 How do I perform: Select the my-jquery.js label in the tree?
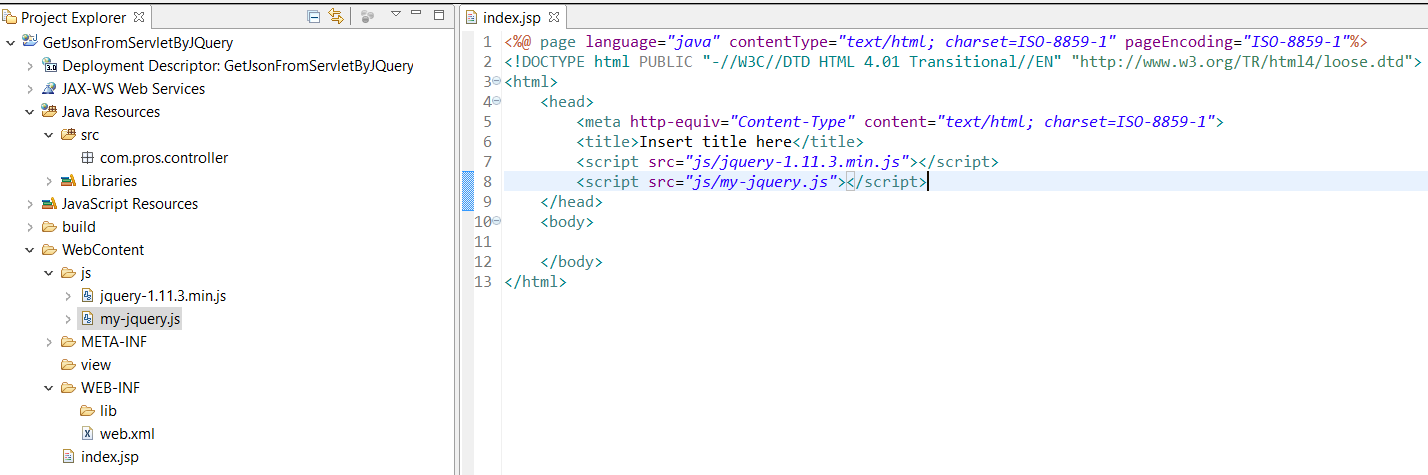pos(140,319)
